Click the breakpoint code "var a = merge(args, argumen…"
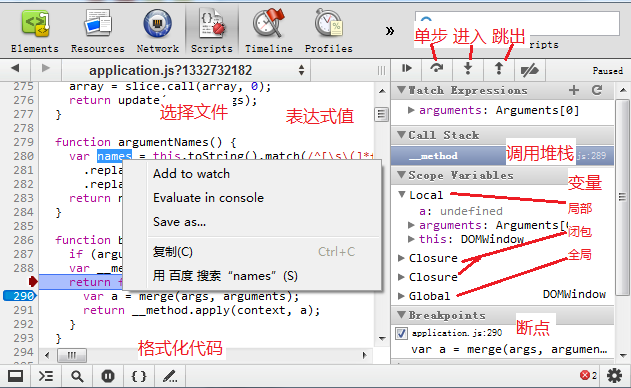Viewport: 631px width, 388px height. tap(509, 349)
